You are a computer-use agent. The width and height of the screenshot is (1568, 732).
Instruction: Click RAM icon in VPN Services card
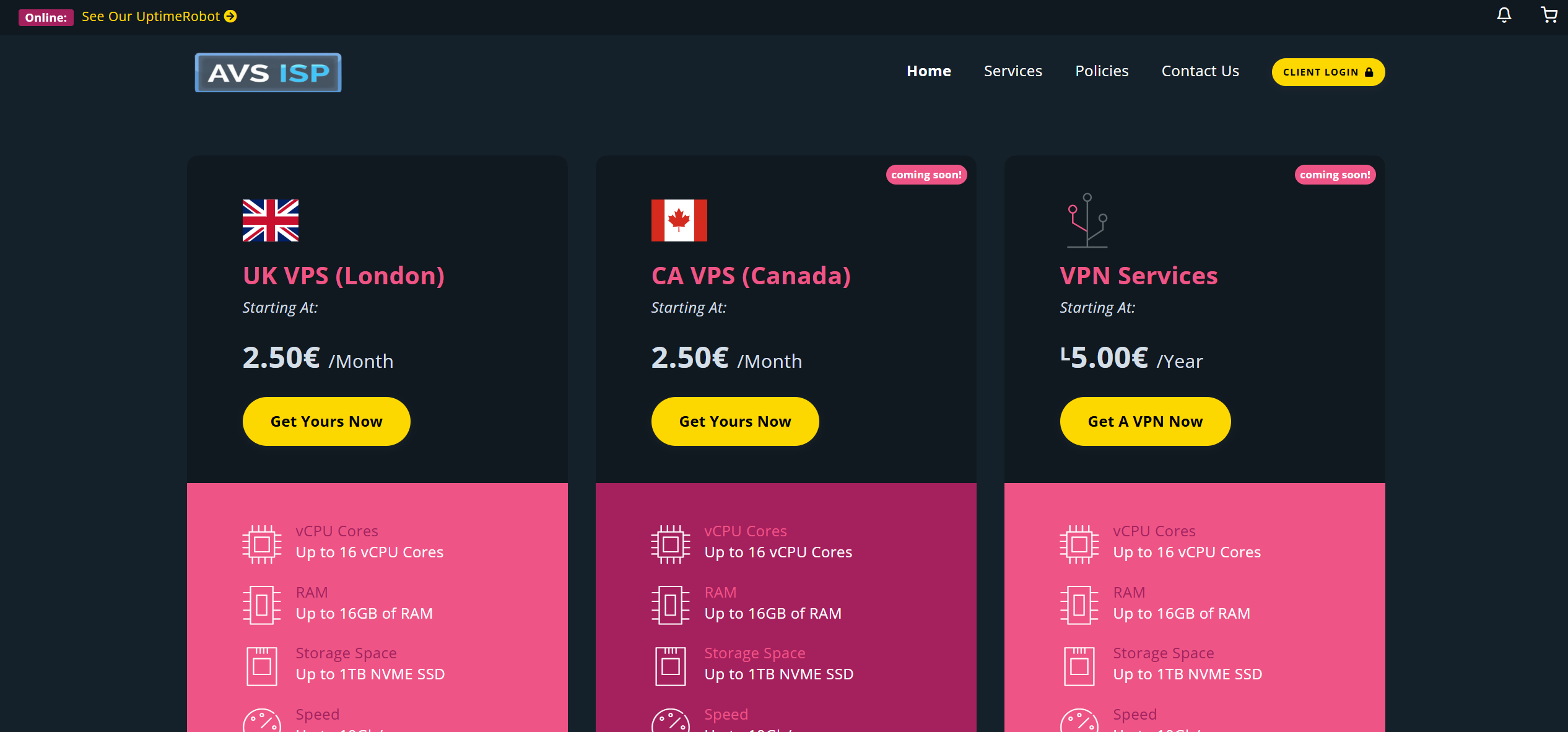(1079, 605)
